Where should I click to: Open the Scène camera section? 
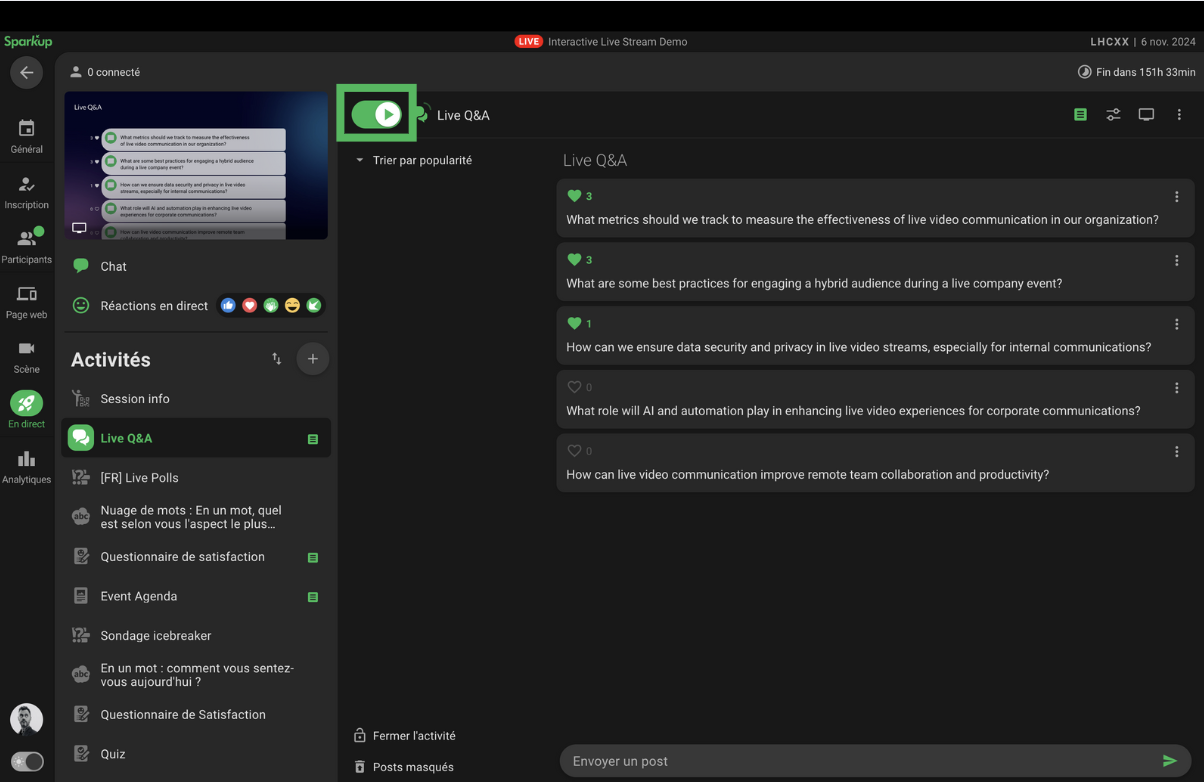pos(26,356)
